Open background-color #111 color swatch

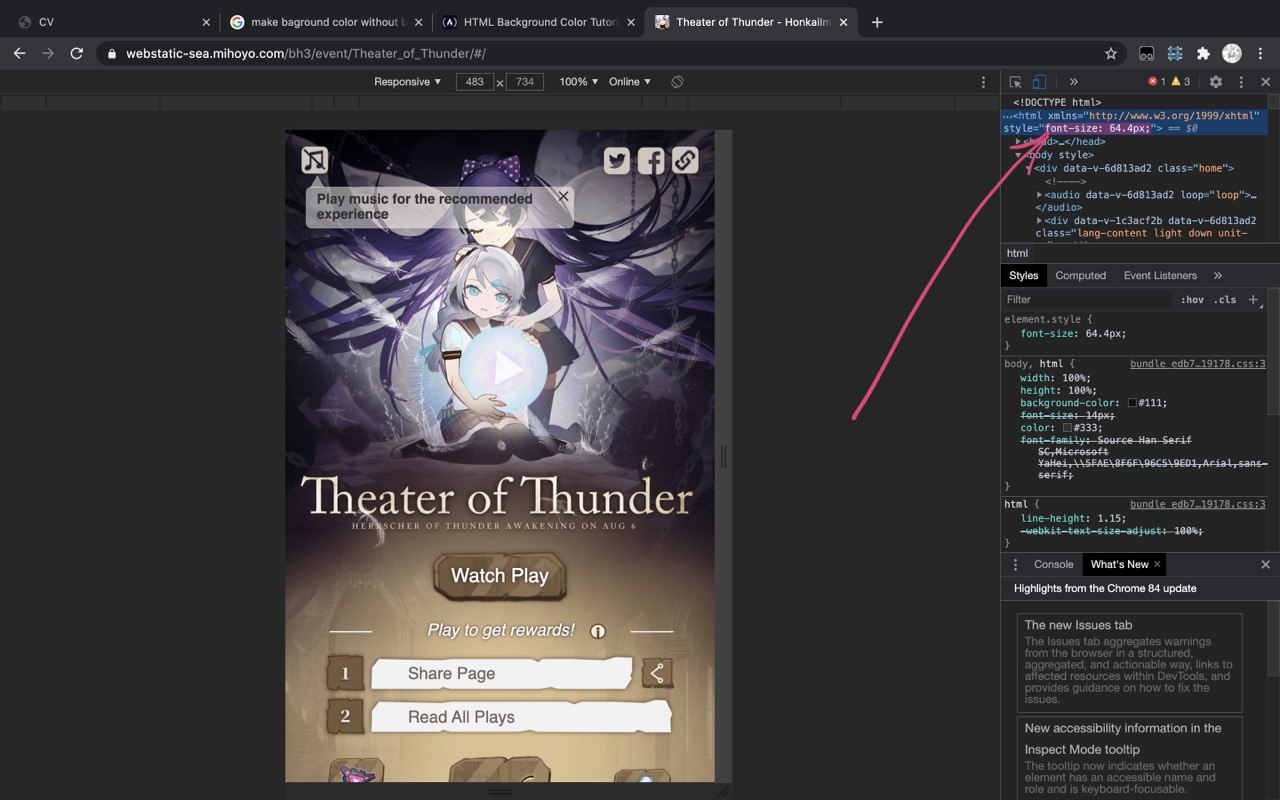tap(1132, 403)
